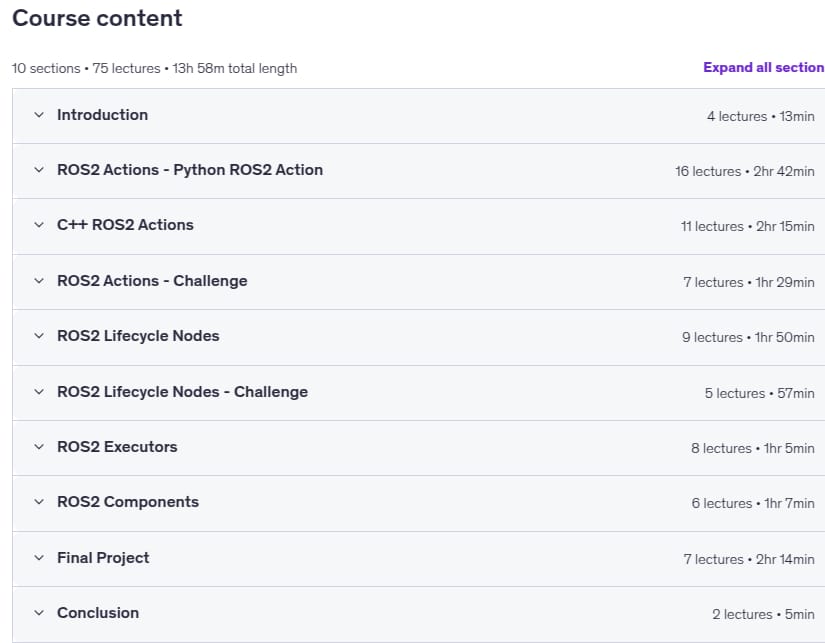825x643 pixels.
Task: Select ROS2 Actions - Python ROS2 Action title
Action: (x=190, y=170)
